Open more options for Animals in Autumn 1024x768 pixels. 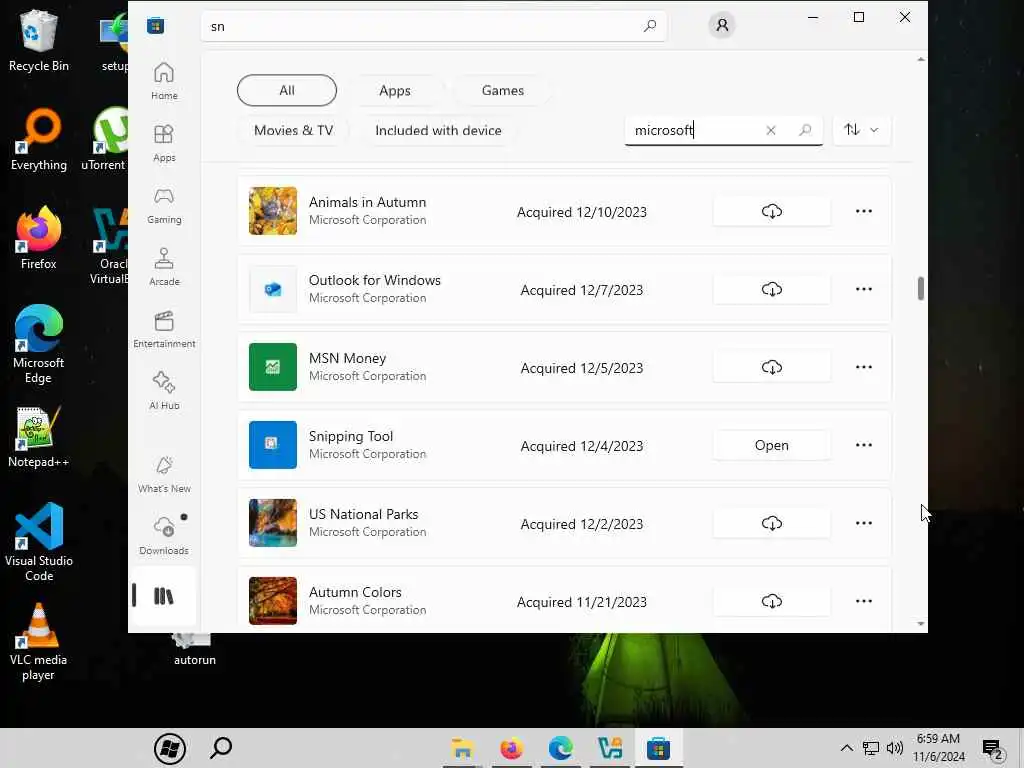(x=863, y=211)
